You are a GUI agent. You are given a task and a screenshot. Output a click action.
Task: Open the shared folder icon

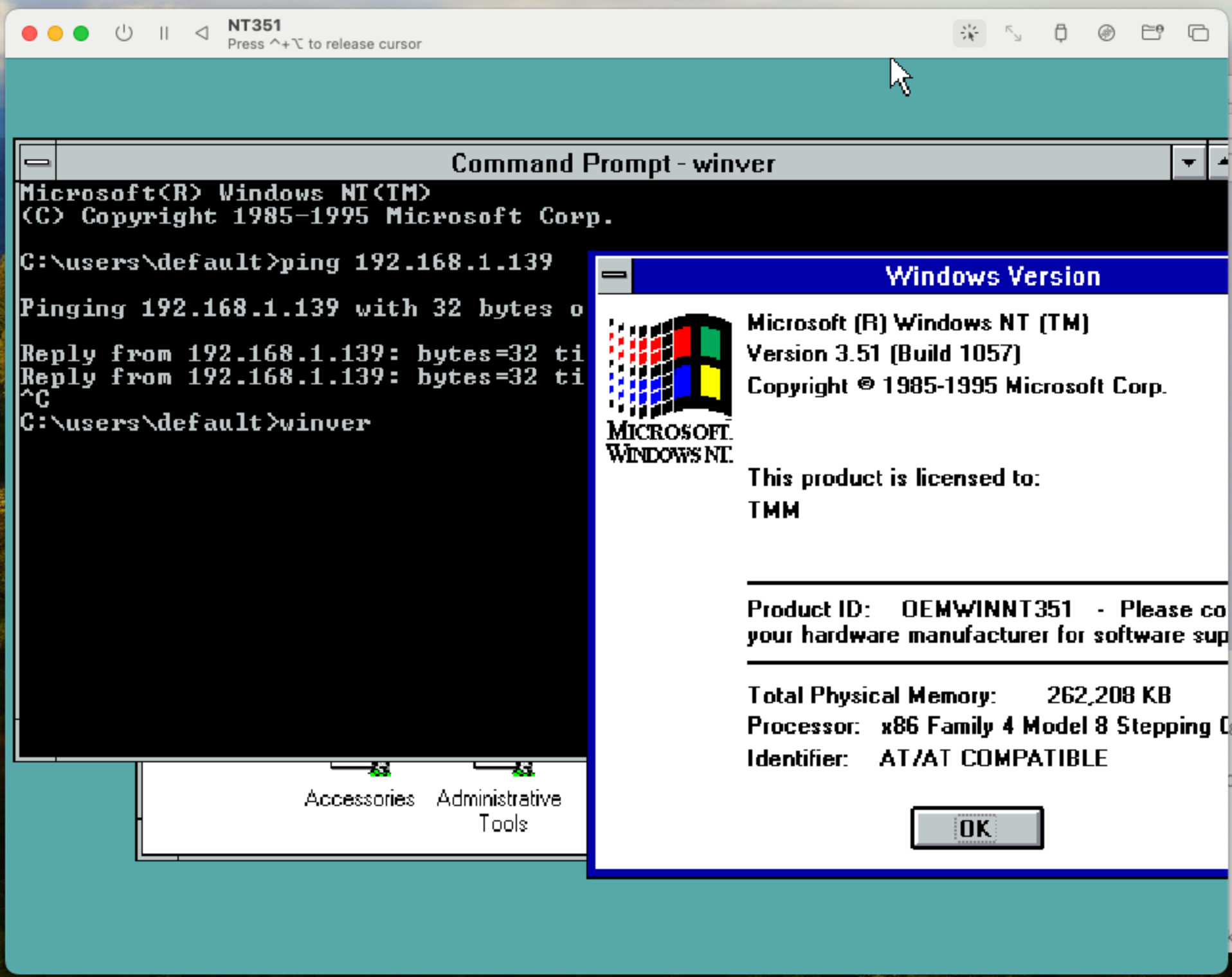pos(1152,33)
